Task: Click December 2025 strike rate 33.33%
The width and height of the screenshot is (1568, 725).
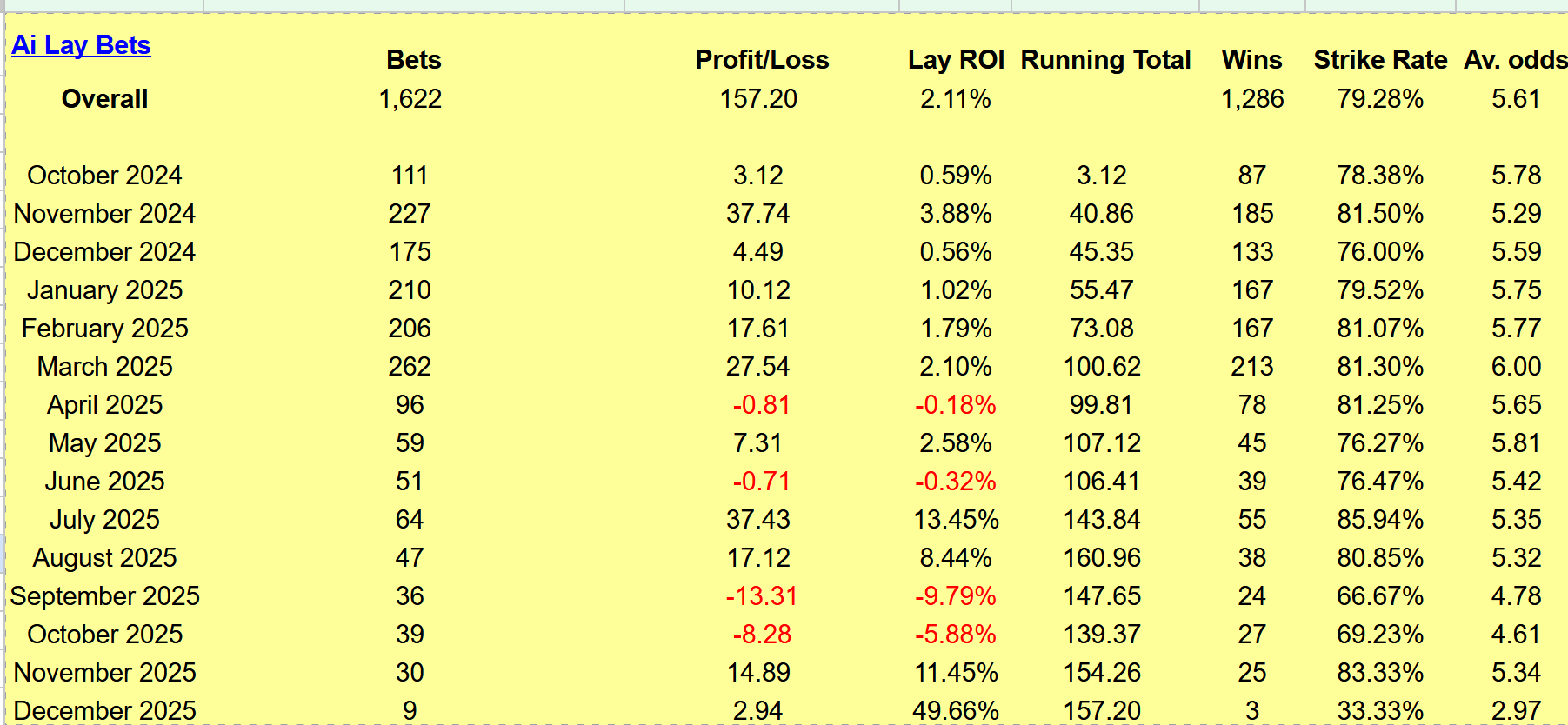Action: pos(1379,711)
